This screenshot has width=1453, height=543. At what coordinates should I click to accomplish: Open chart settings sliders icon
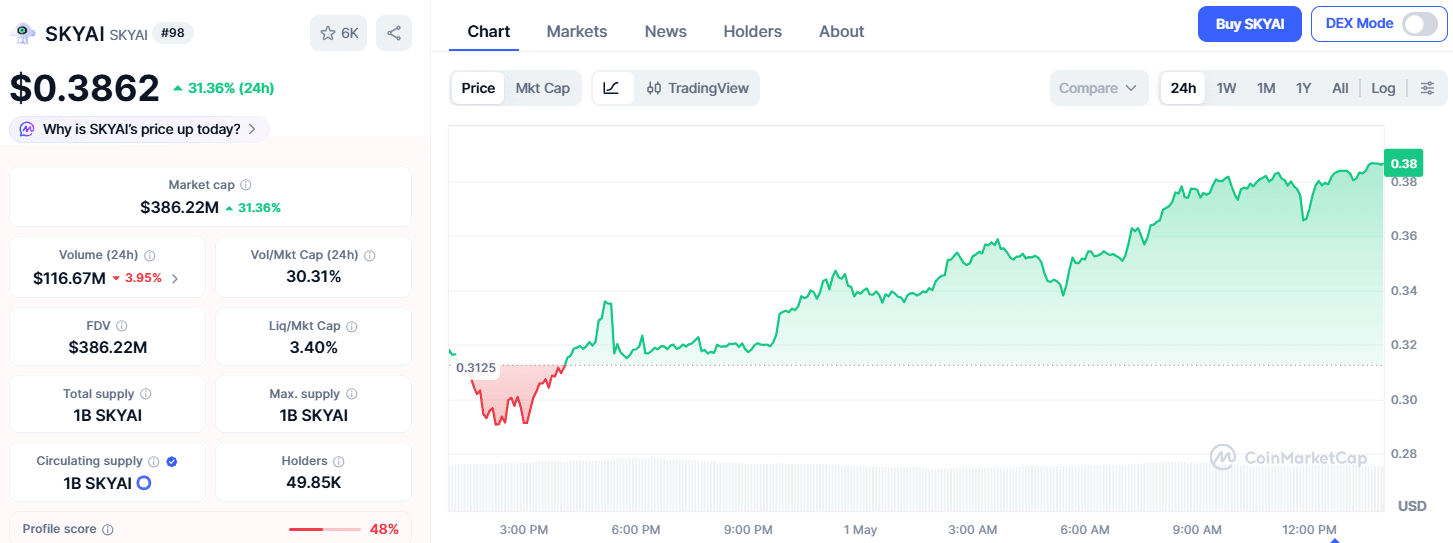[x=1427, y=88]
